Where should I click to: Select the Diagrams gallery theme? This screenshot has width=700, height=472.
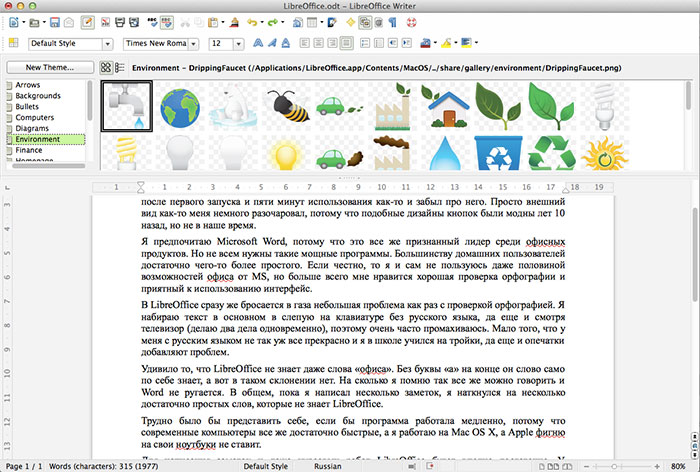pos(32,128)
